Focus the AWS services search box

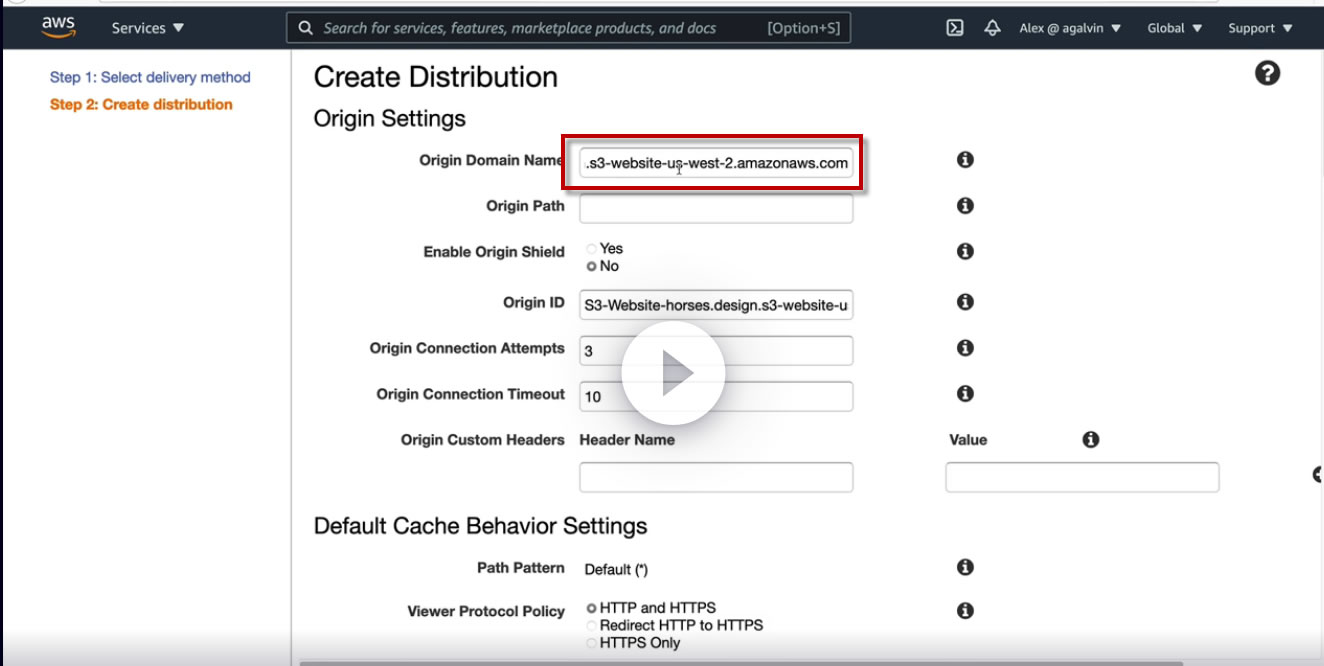569,28
